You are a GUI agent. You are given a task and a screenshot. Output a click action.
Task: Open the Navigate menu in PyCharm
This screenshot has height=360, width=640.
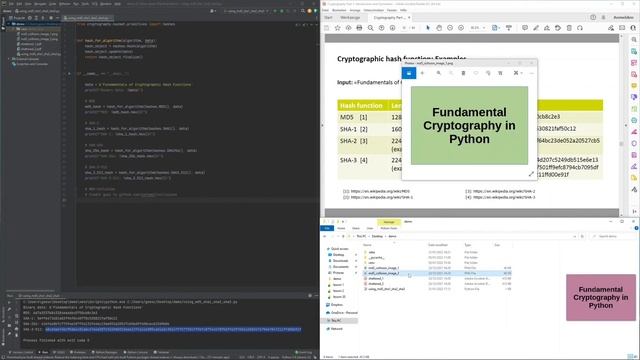click(x=40, y=4)
